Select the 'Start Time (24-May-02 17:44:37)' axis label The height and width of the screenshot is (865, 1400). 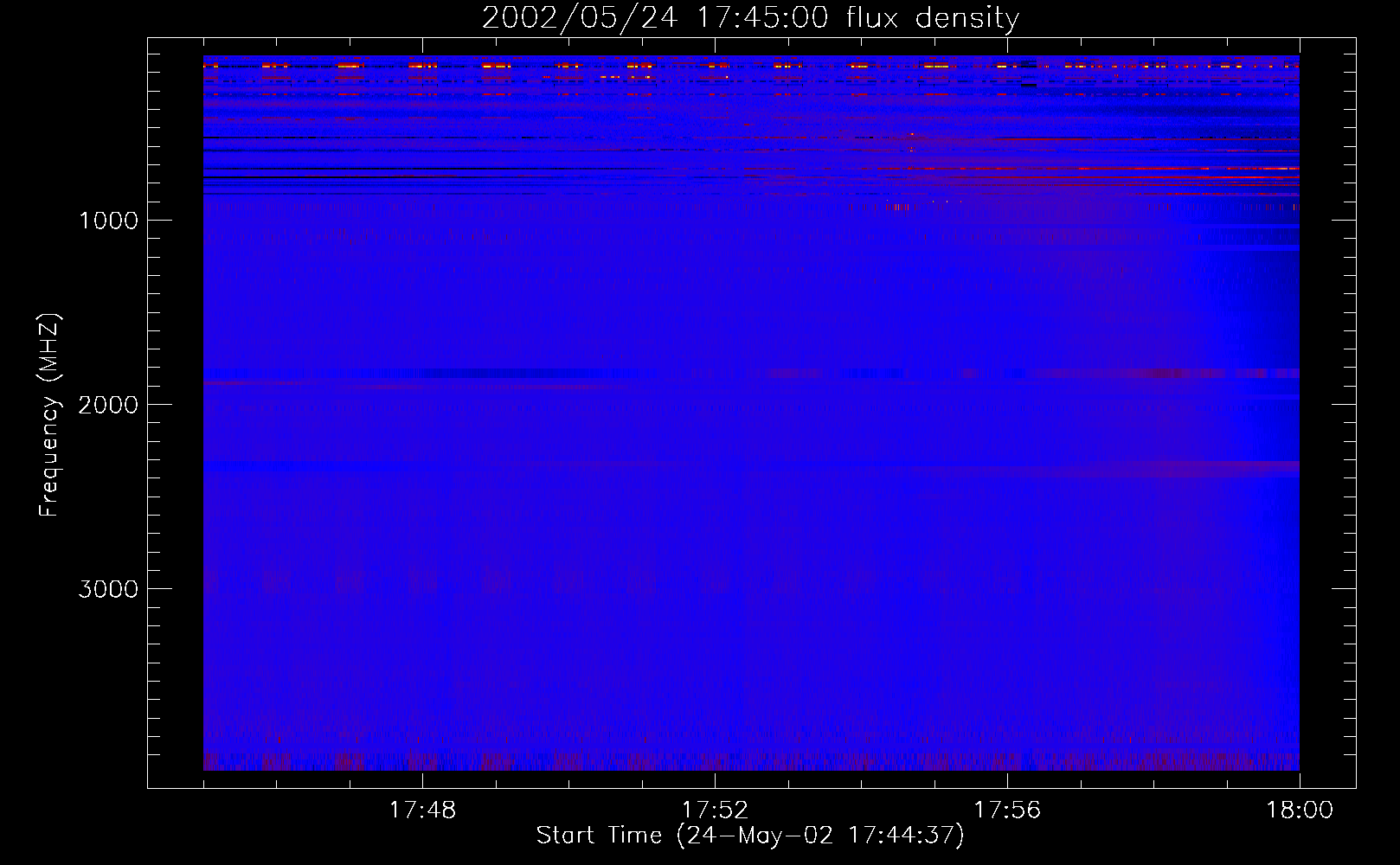coord(750,836)
